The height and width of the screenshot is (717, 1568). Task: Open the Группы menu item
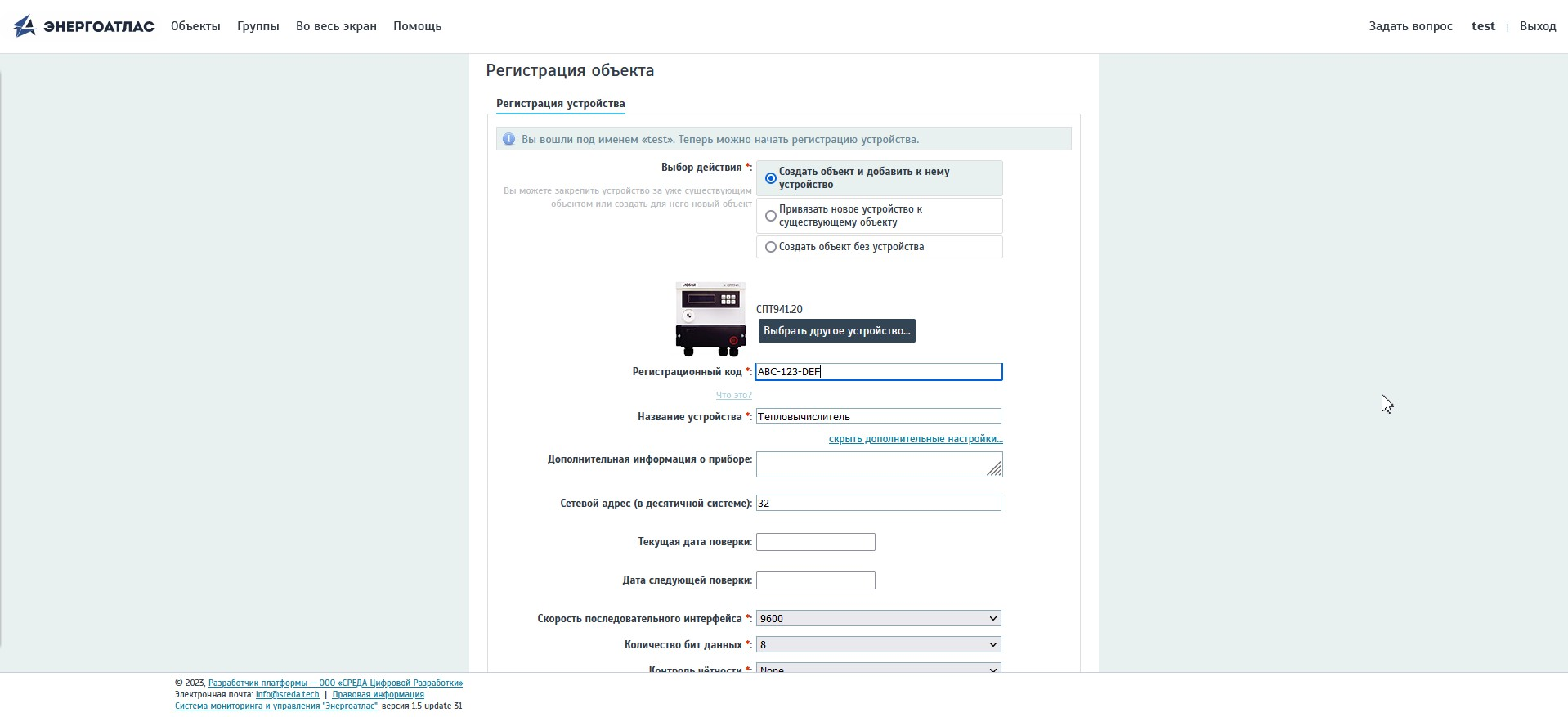[x=258, y=26]
